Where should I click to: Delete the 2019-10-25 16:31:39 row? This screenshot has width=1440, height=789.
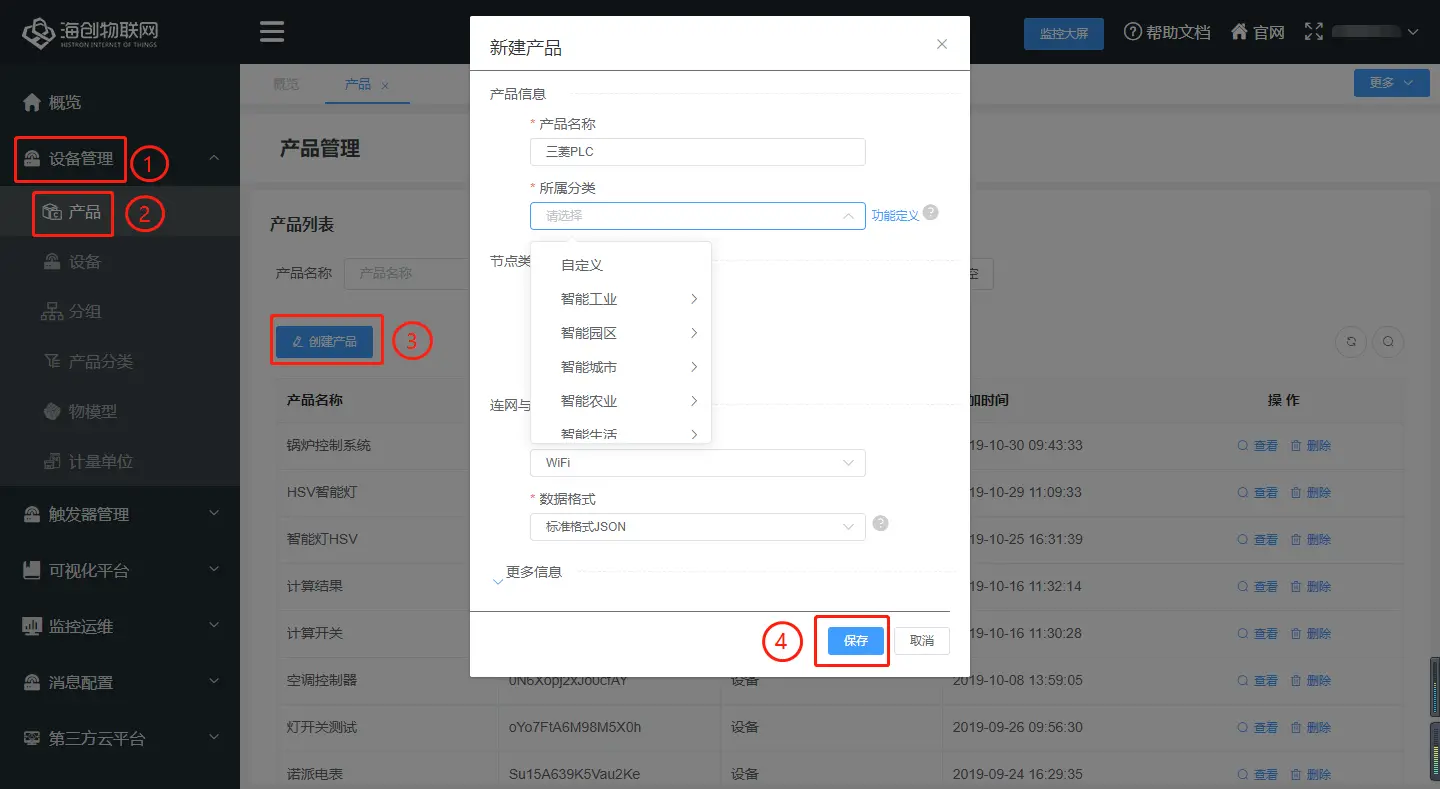1310,540
